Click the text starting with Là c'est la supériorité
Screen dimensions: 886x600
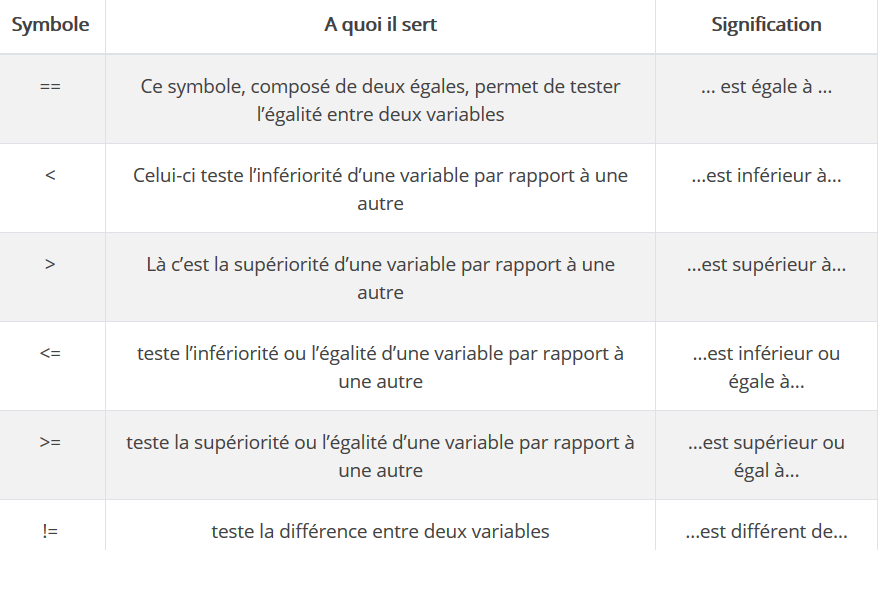click(x=380, y=278)
